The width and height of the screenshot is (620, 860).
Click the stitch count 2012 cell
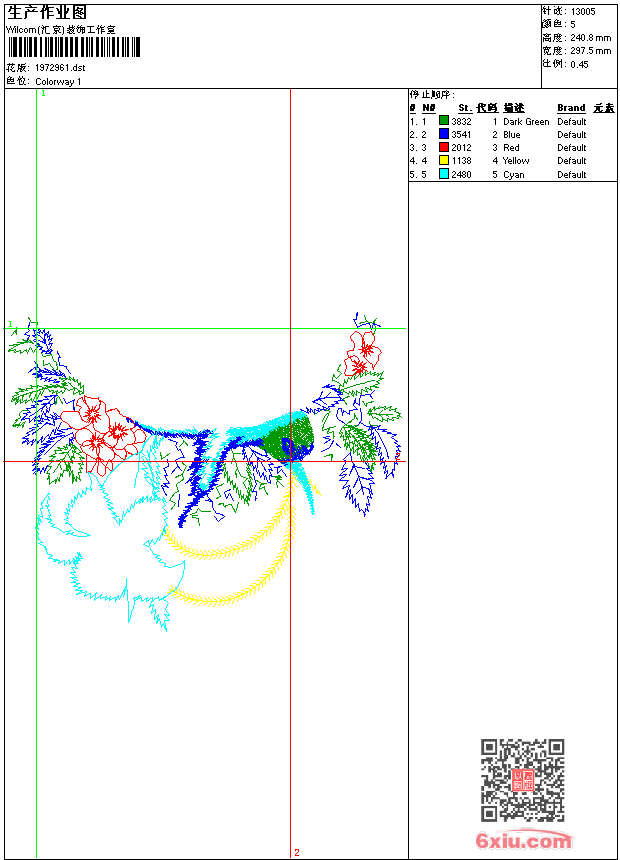pyautogui.click(x=461, y=148)
